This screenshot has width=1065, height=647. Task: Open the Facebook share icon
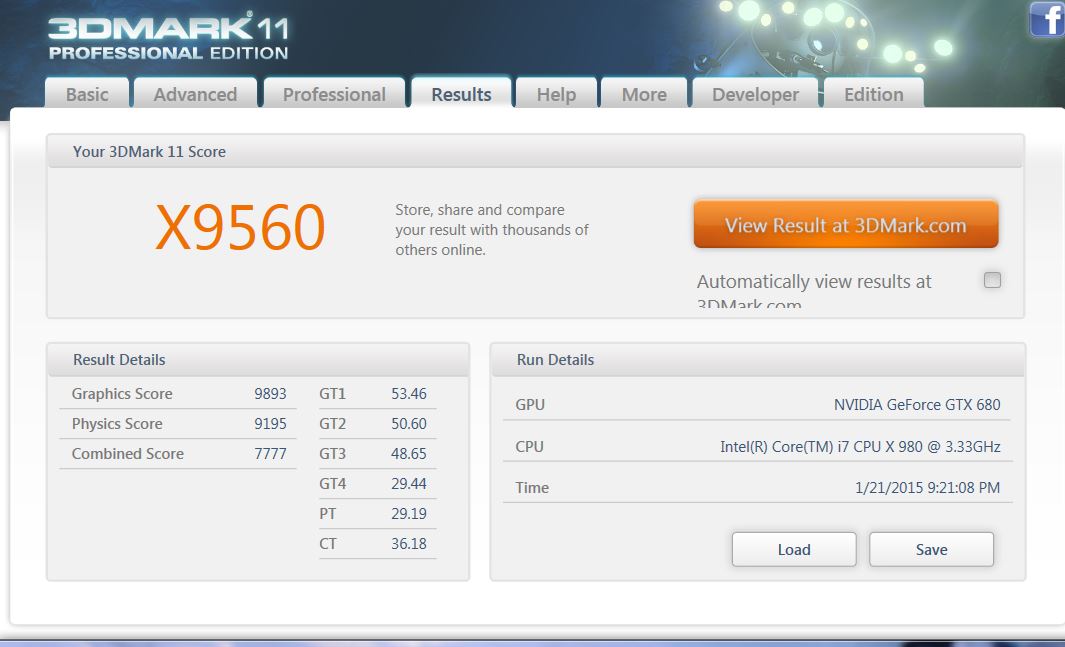1047,19
